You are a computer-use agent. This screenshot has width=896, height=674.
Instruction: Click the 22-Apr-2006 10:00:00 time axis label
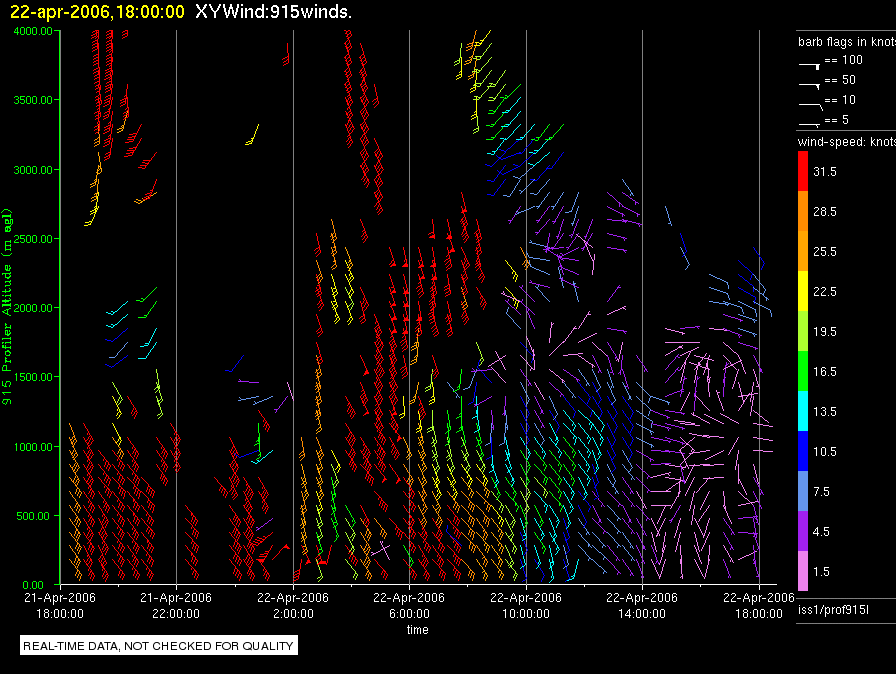point(526,605)
